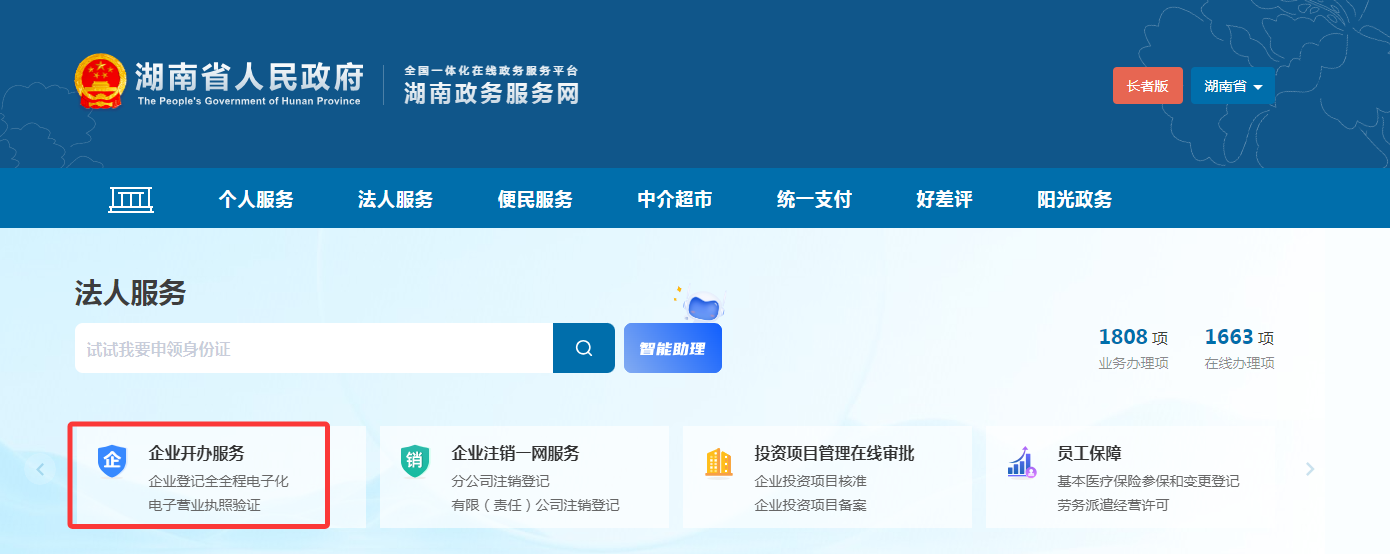Click the blue robot mascot icon

(704, 305)
